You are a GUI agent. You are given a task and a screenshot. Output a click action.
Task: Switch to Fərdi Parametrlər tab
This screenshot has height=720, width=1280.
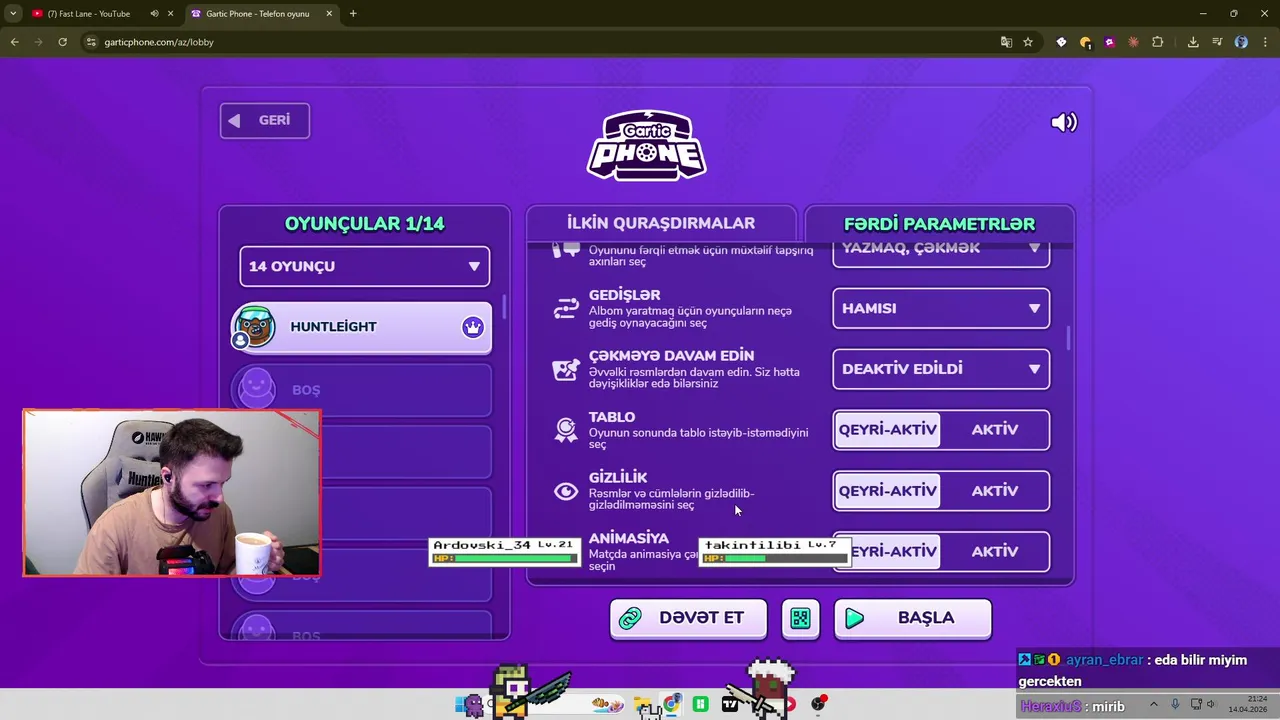click(939, 224)
